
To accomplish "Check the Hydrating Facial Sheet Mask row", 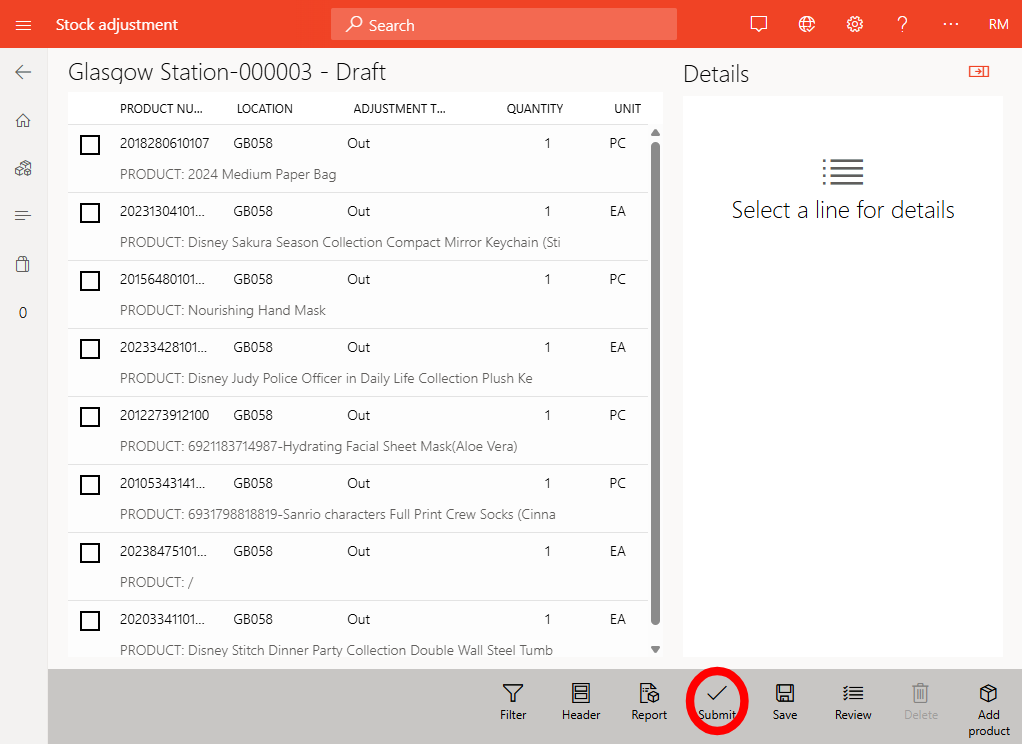I will click(90, 417).
